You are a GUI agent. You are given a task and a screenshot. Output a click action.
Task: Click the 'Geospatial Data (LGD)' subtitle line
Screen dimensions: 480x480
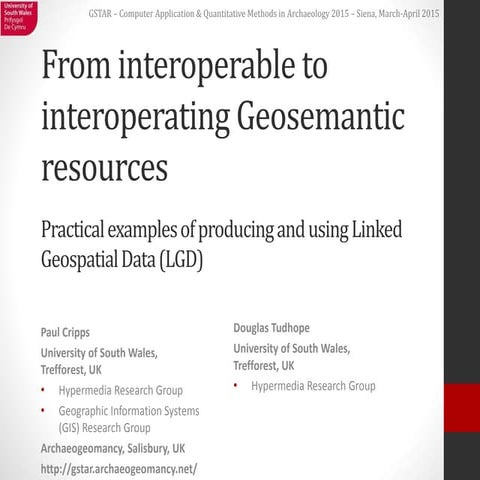tap(122, 260)
